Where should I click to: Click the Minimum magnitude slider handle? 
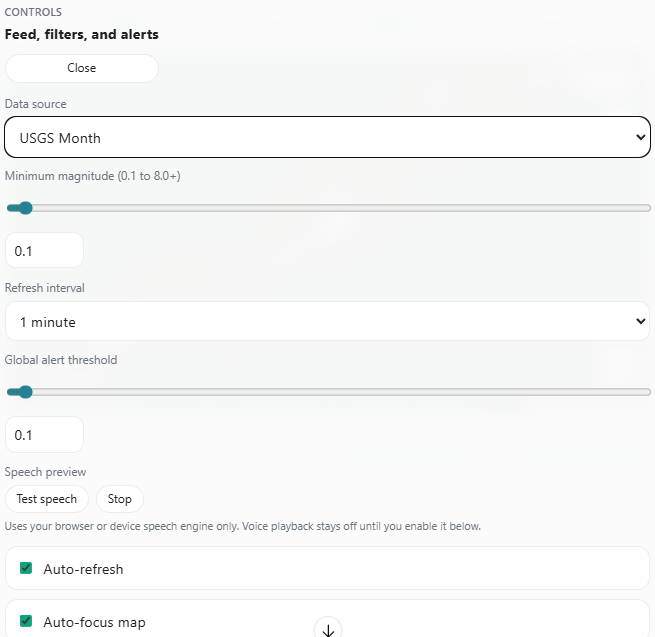pos(25,208)
